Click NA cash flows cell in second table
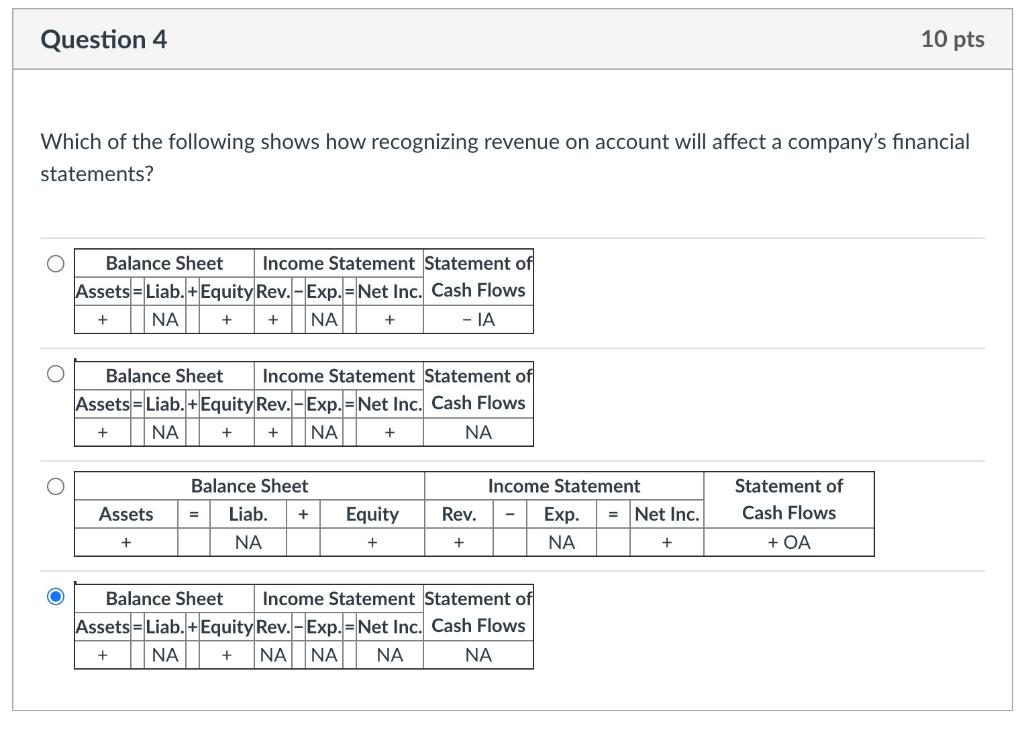This screenshot has width=1024, height=734. (478, 432)
